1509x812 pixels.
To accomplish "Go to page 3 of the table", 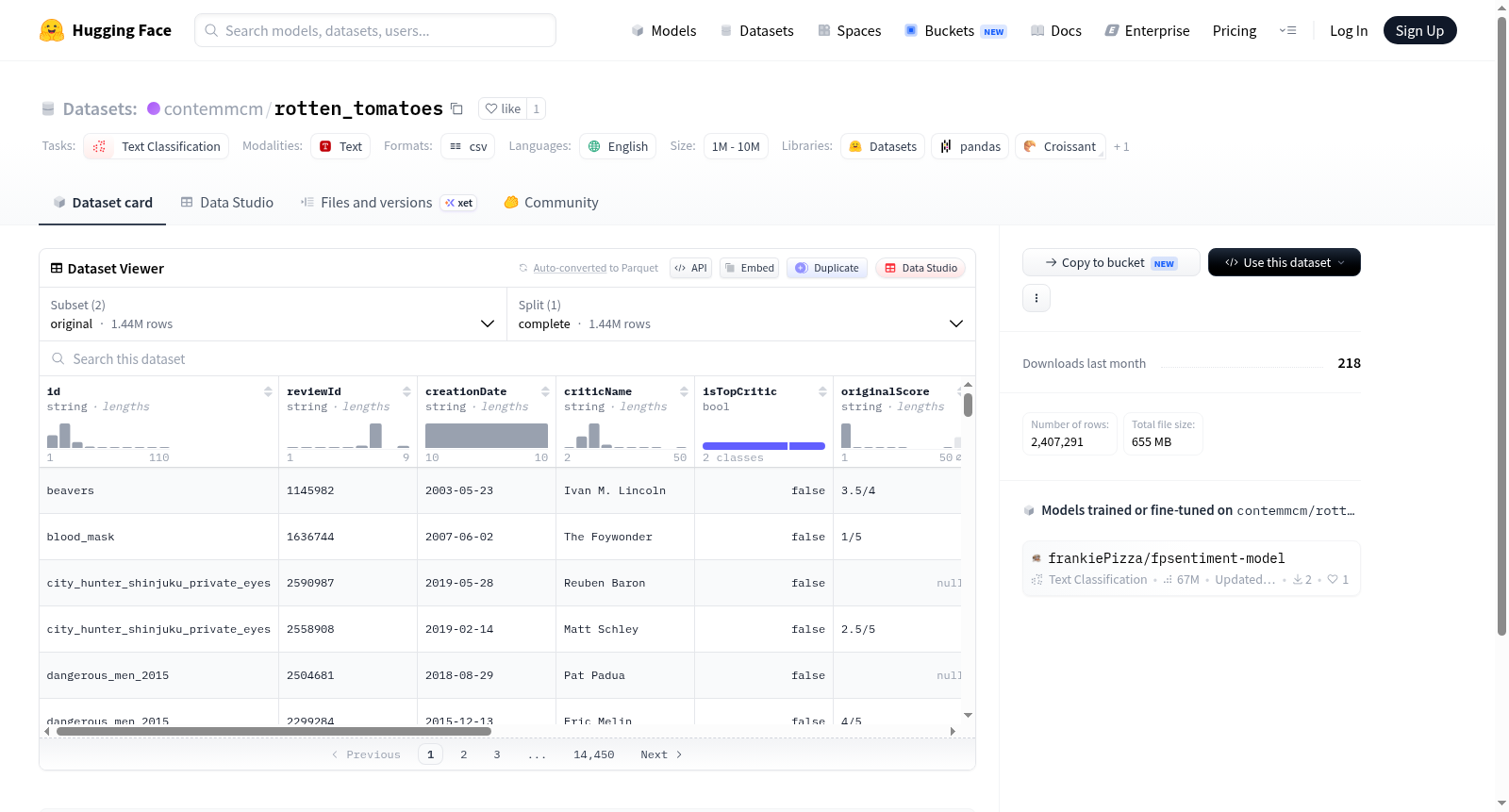I will click(x=497, y=754).
